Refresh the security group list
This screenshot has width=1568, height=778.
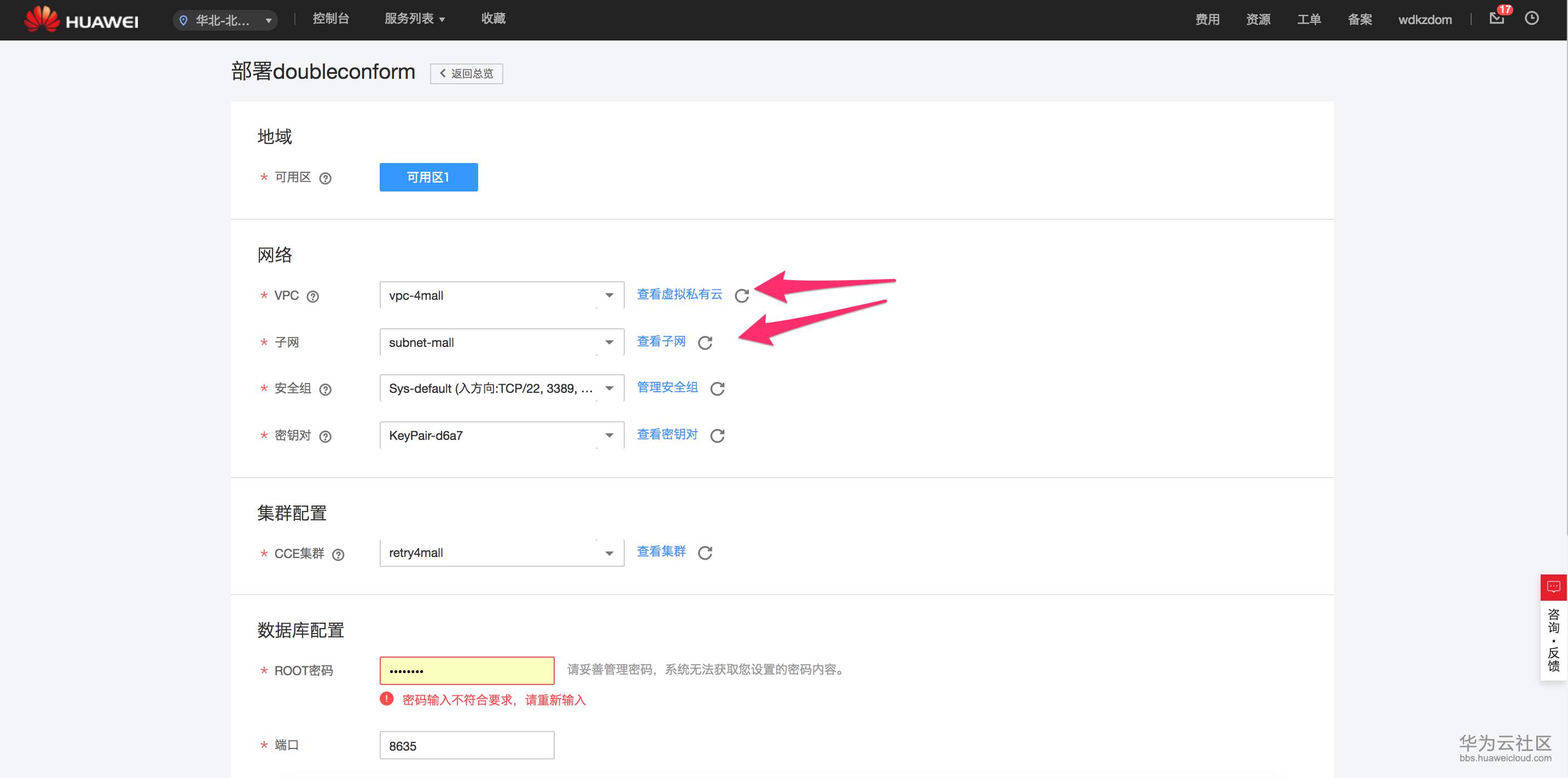tap(717, 388)
